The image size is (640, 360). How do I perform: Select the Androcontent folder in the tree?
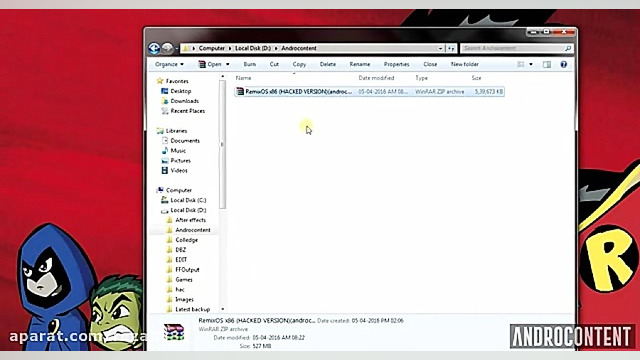tap(193, 230)
